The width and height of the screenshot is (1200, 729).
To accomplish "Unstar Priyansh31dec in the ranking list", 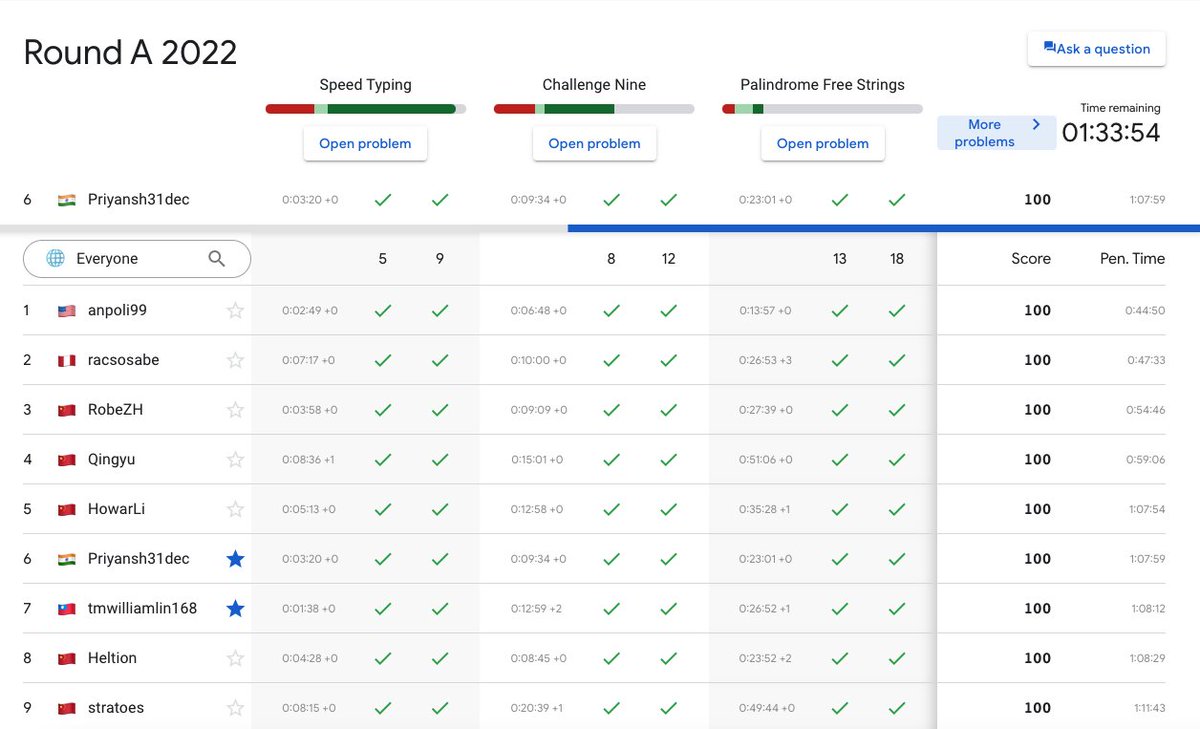I will [x=235, y=559].
